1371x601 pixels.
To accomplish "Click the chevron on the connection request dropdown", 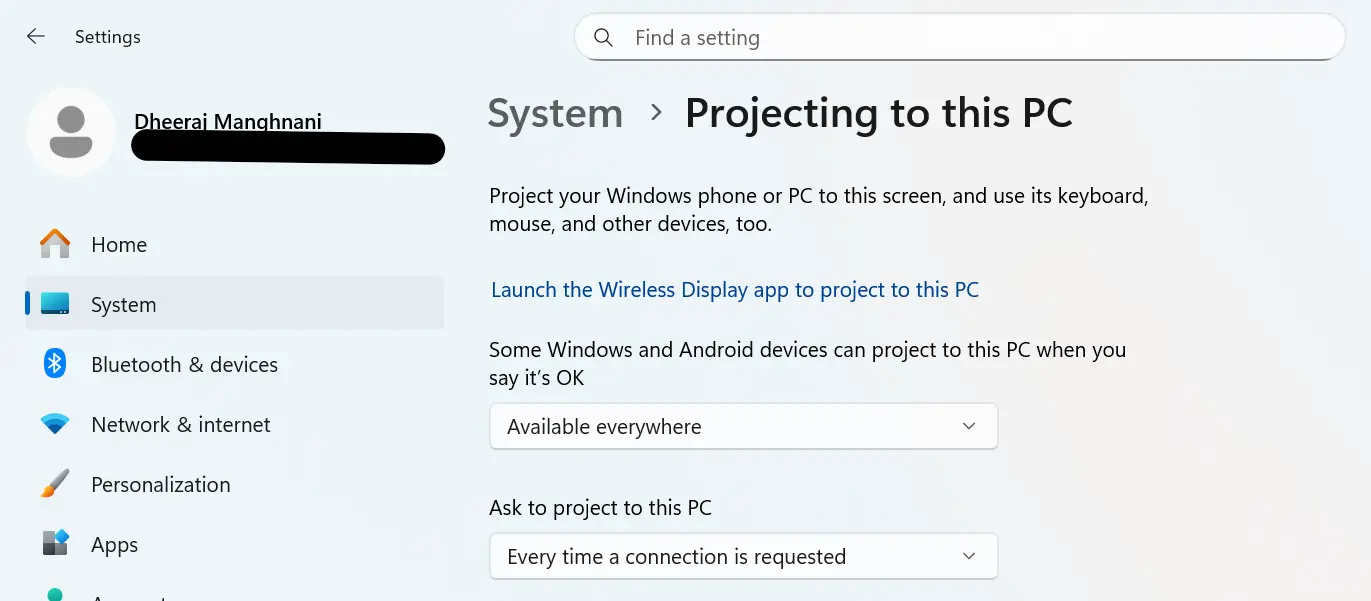I will click(x=967, y=556).
